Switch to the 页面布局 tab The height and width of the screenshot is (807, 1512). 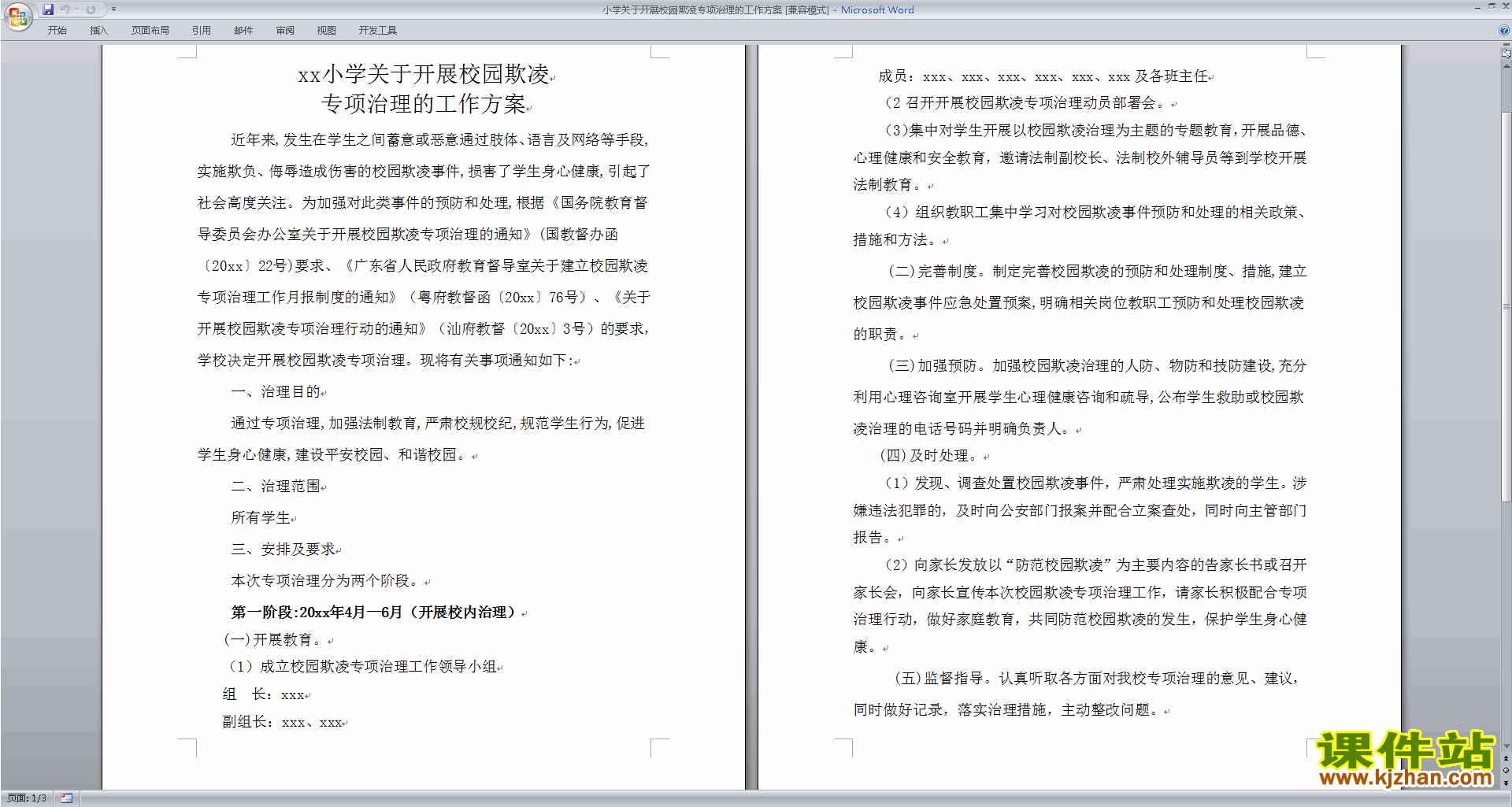click(150, 31)
